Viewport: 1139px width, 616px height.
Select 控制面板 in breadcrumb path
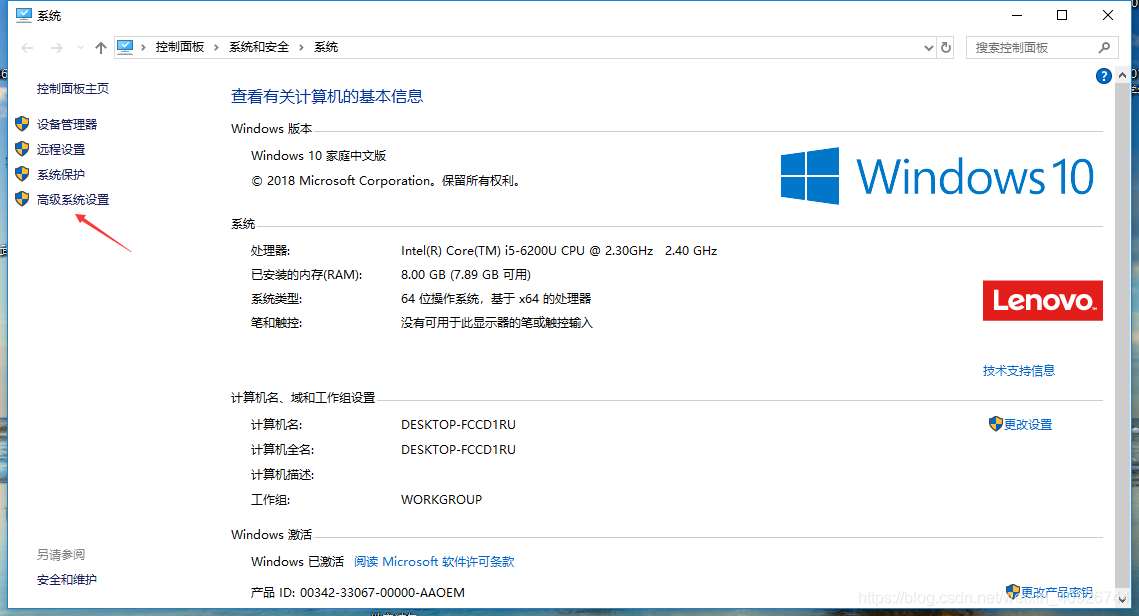tap(179, 47)
